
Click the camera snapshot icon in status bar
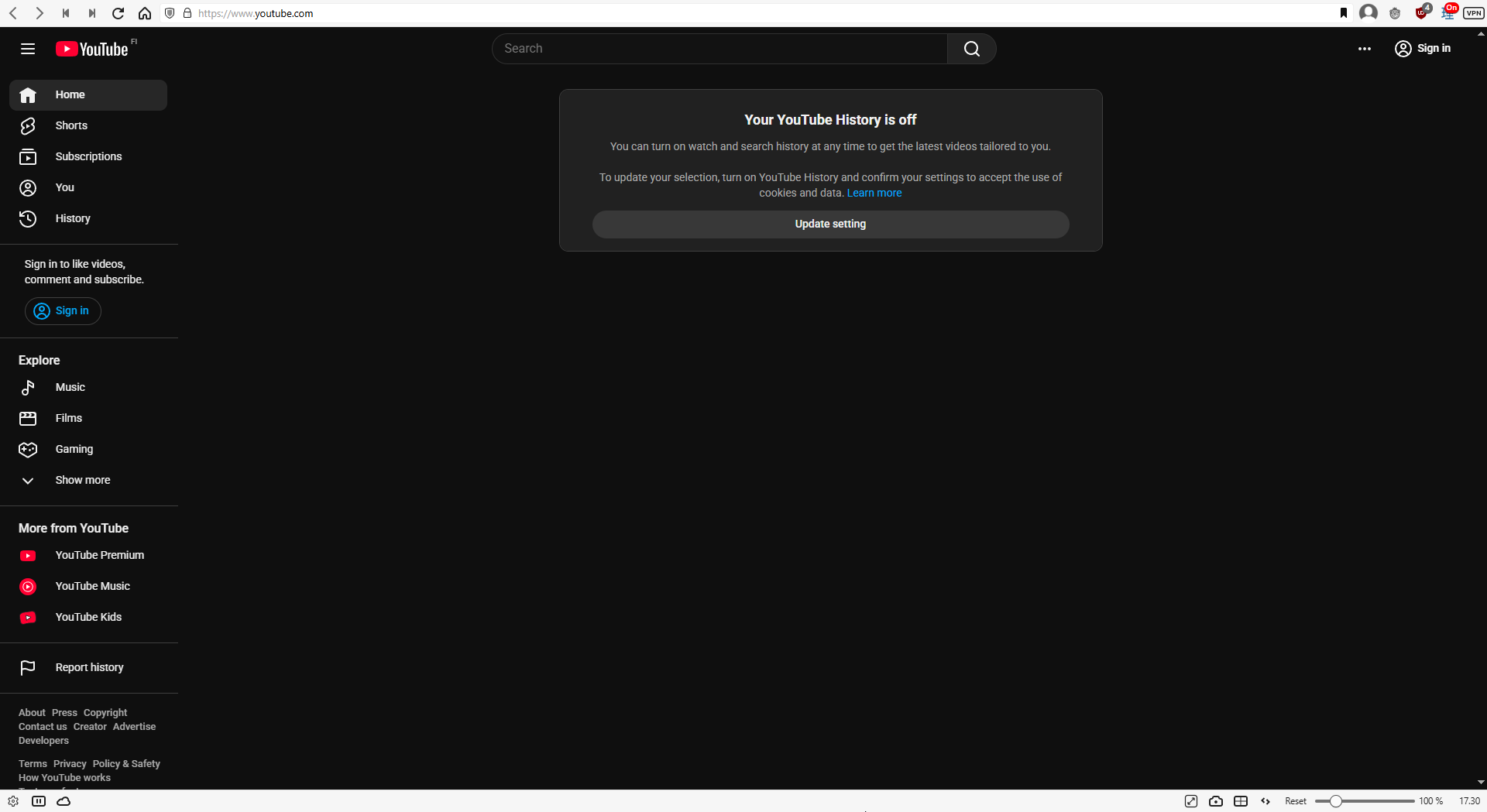tap(1216, 801)
